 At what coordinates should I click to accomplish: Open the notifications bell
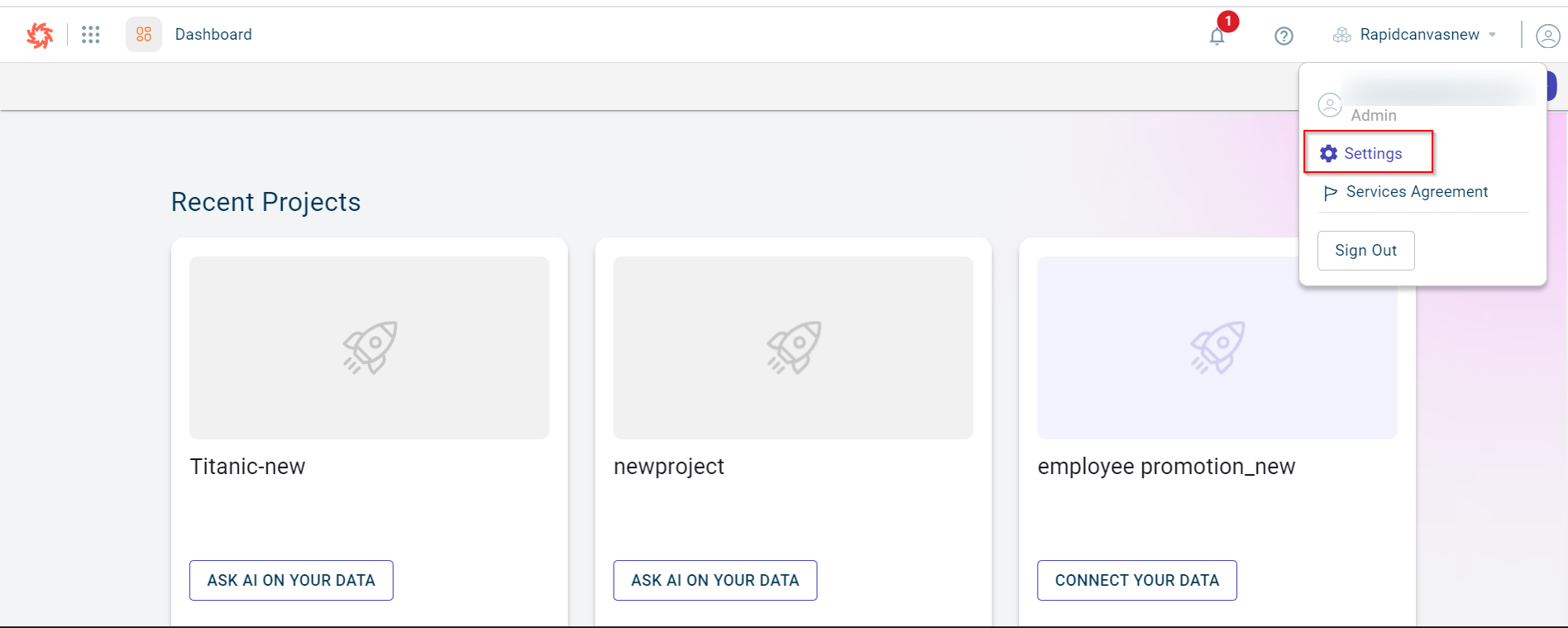[1217, 36]
